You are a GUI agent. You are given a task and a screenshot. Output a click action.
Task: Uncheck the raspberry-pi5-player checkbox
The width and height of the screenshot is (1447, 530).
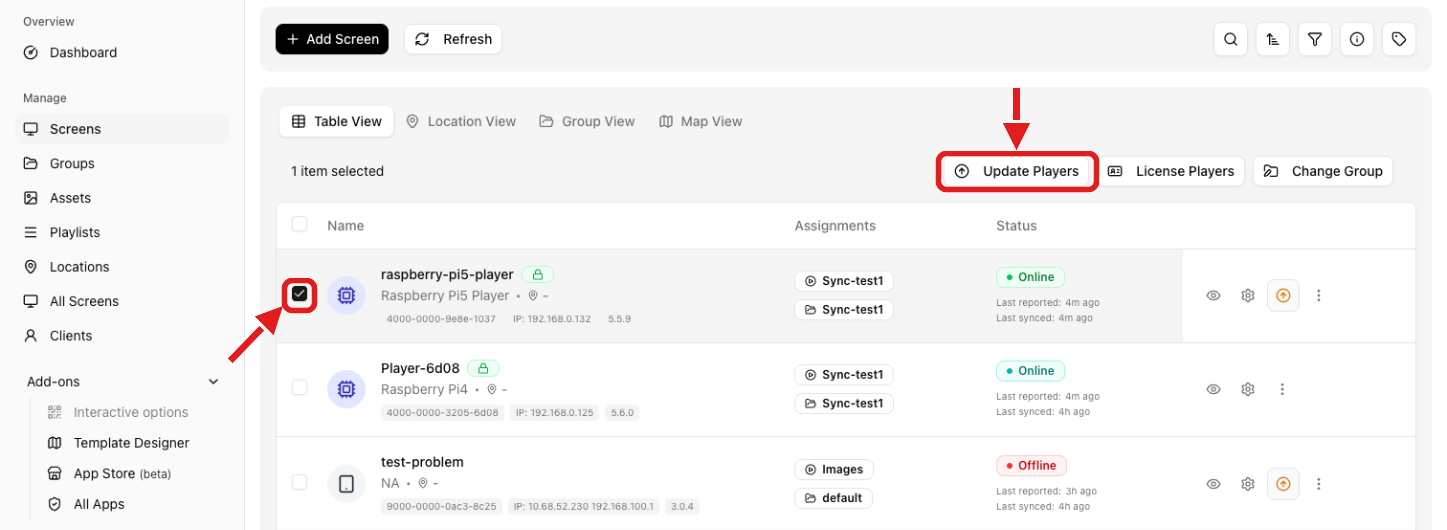click(x=299, y=294)
